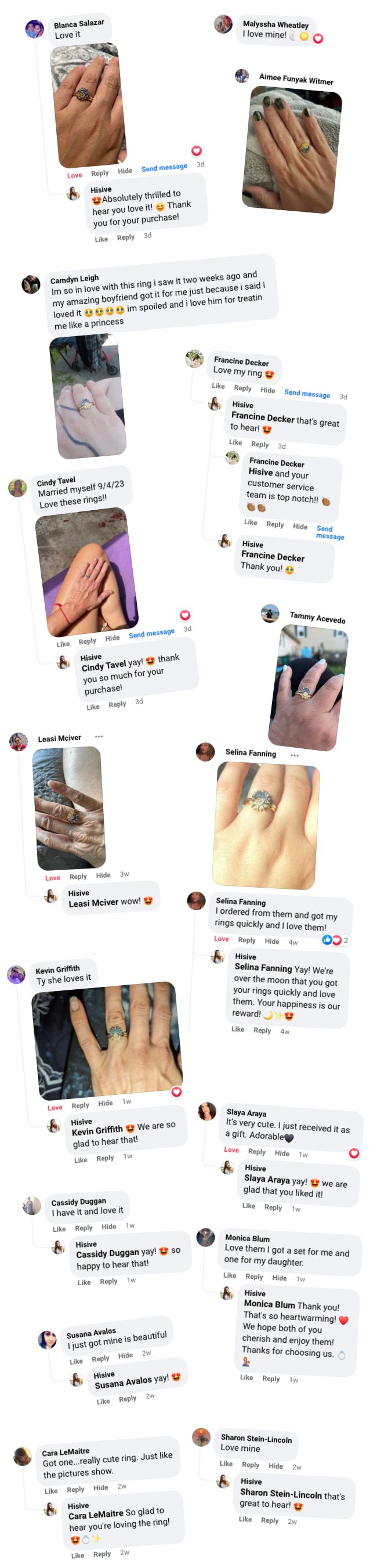The width and height of the screenshot is (377, 1568).
Task: Toggle Love reaction on Slaya Araya's comment
Action: [x=231, y=1149]
